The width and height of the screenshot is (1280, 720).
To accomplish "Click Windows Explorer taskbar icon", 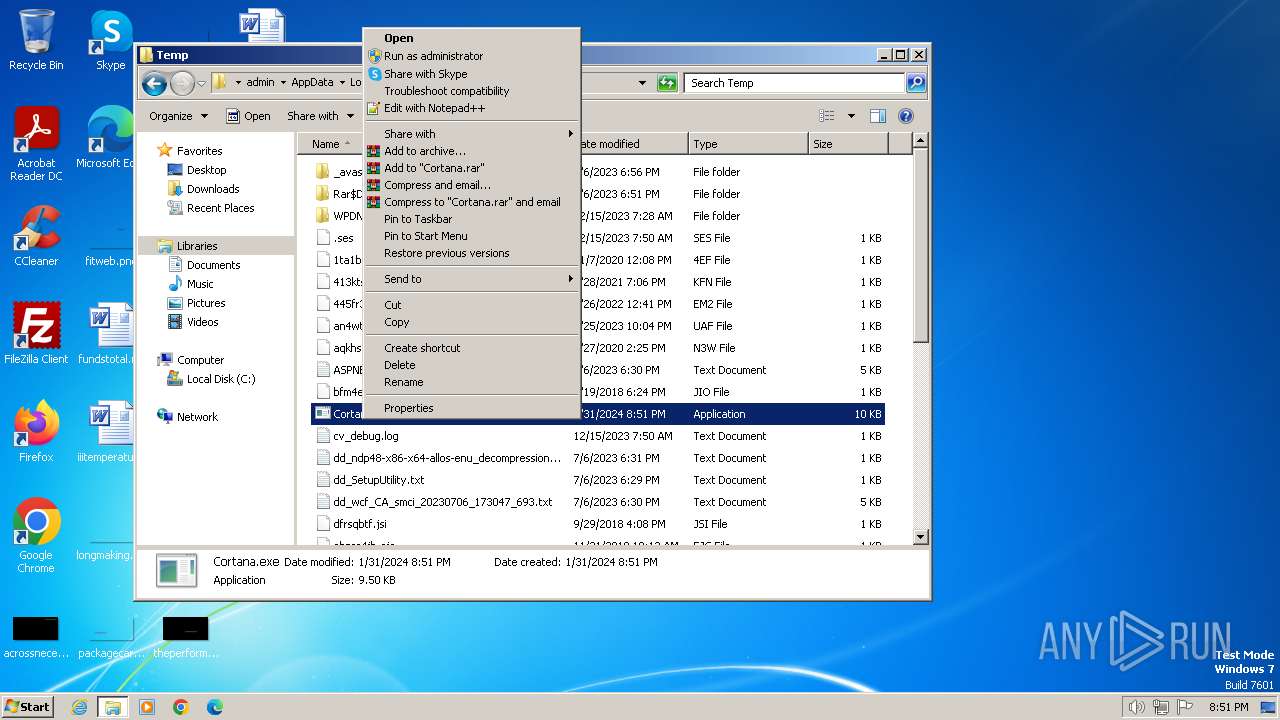I will coord(112,707).
